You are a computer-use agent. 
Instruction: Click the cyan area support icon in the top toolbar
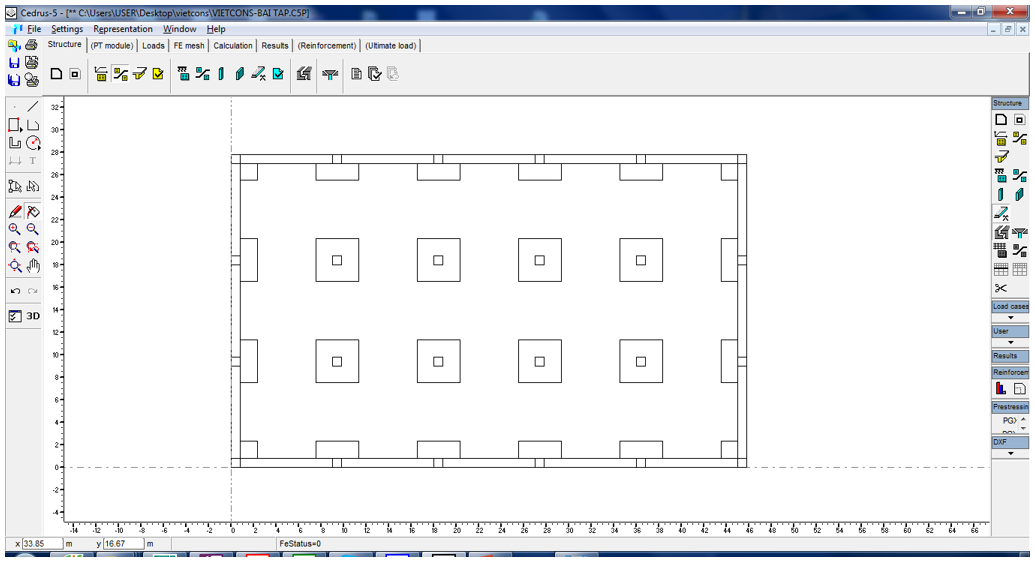[x=184, y=74]
